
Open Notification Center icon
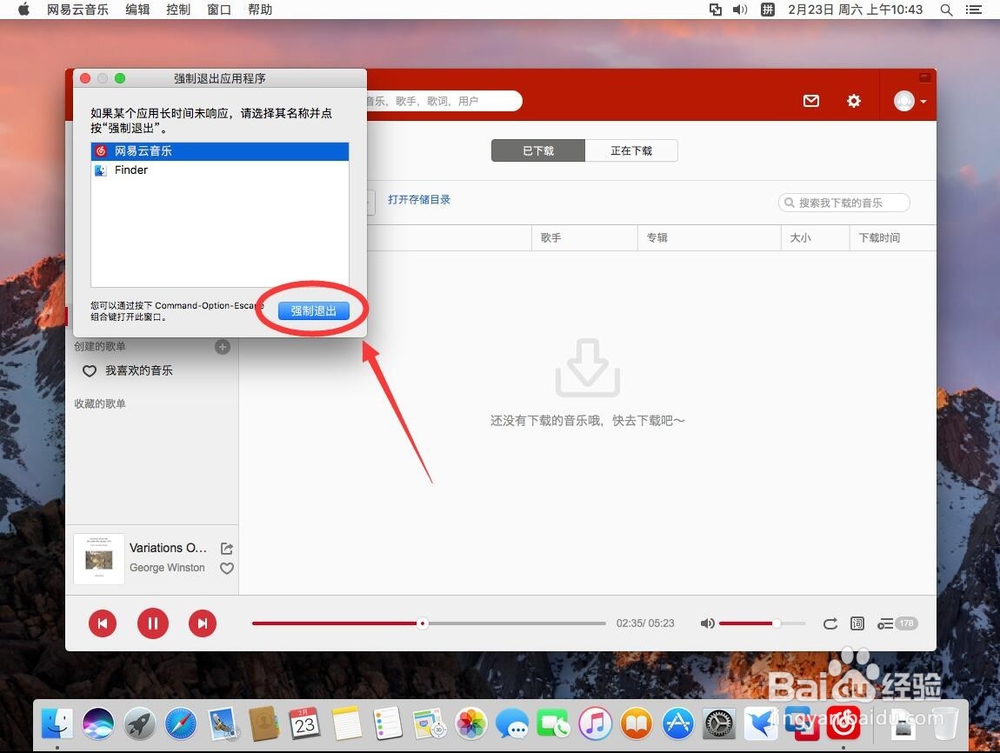click(974, 10)
